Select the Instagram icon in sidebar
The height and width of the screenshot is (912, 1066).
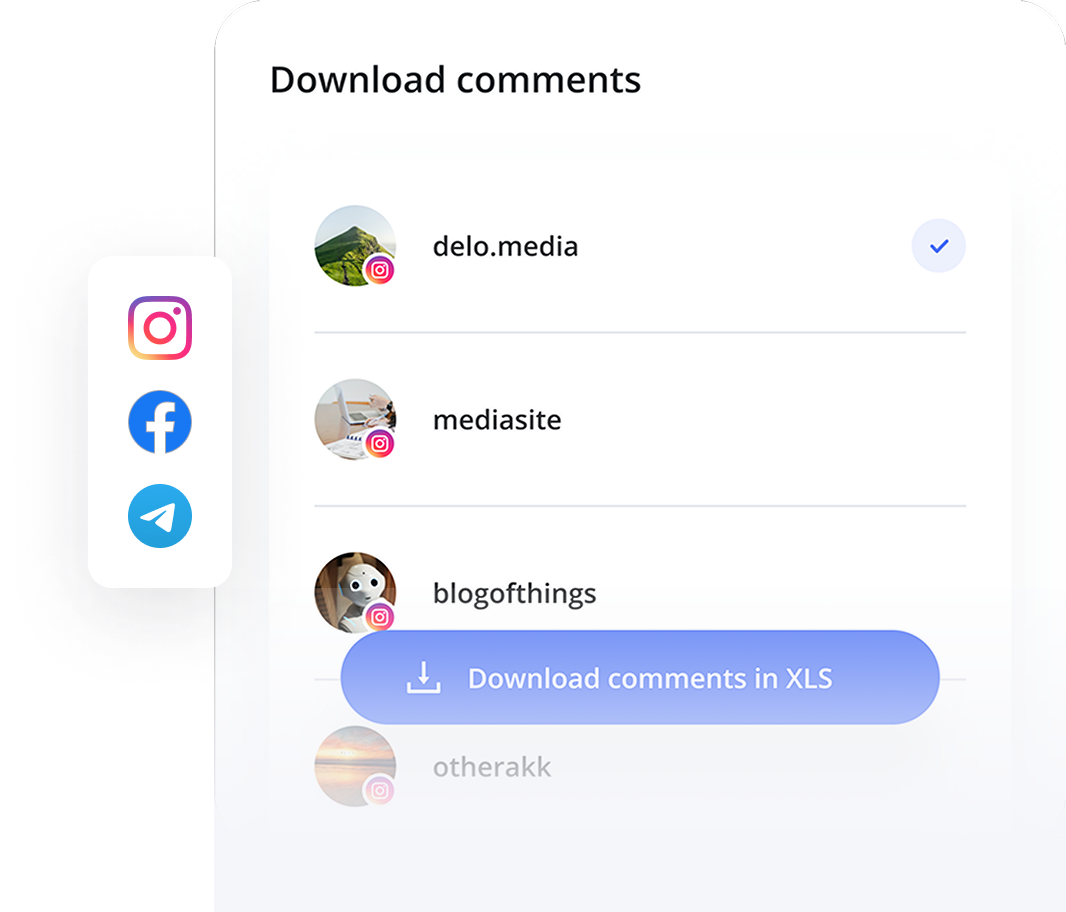[160, 328]
